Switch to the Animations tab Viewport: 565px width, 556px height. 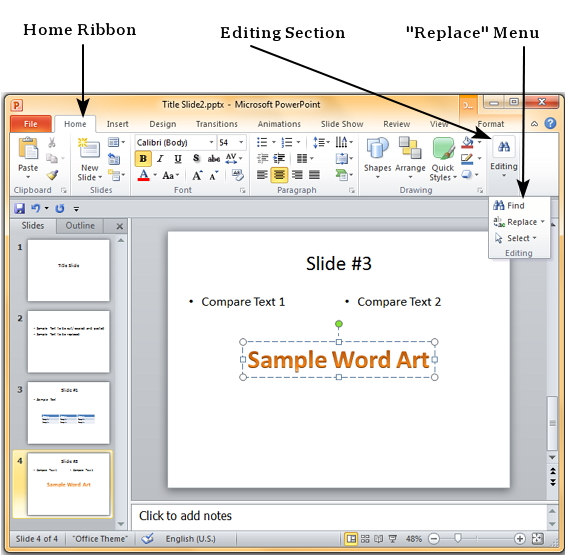(x=279, y=124)
